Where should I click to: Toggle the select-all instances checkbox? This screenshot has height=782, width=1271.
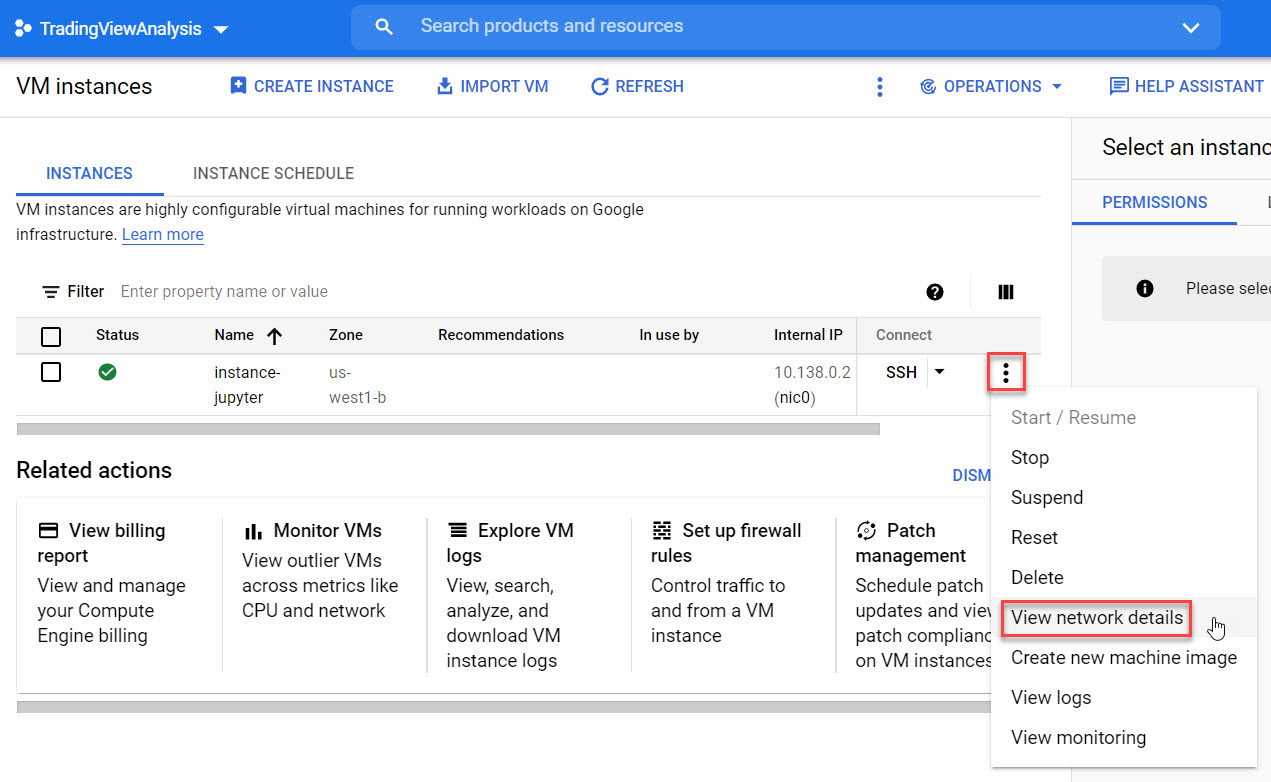(x=51, y=337)
